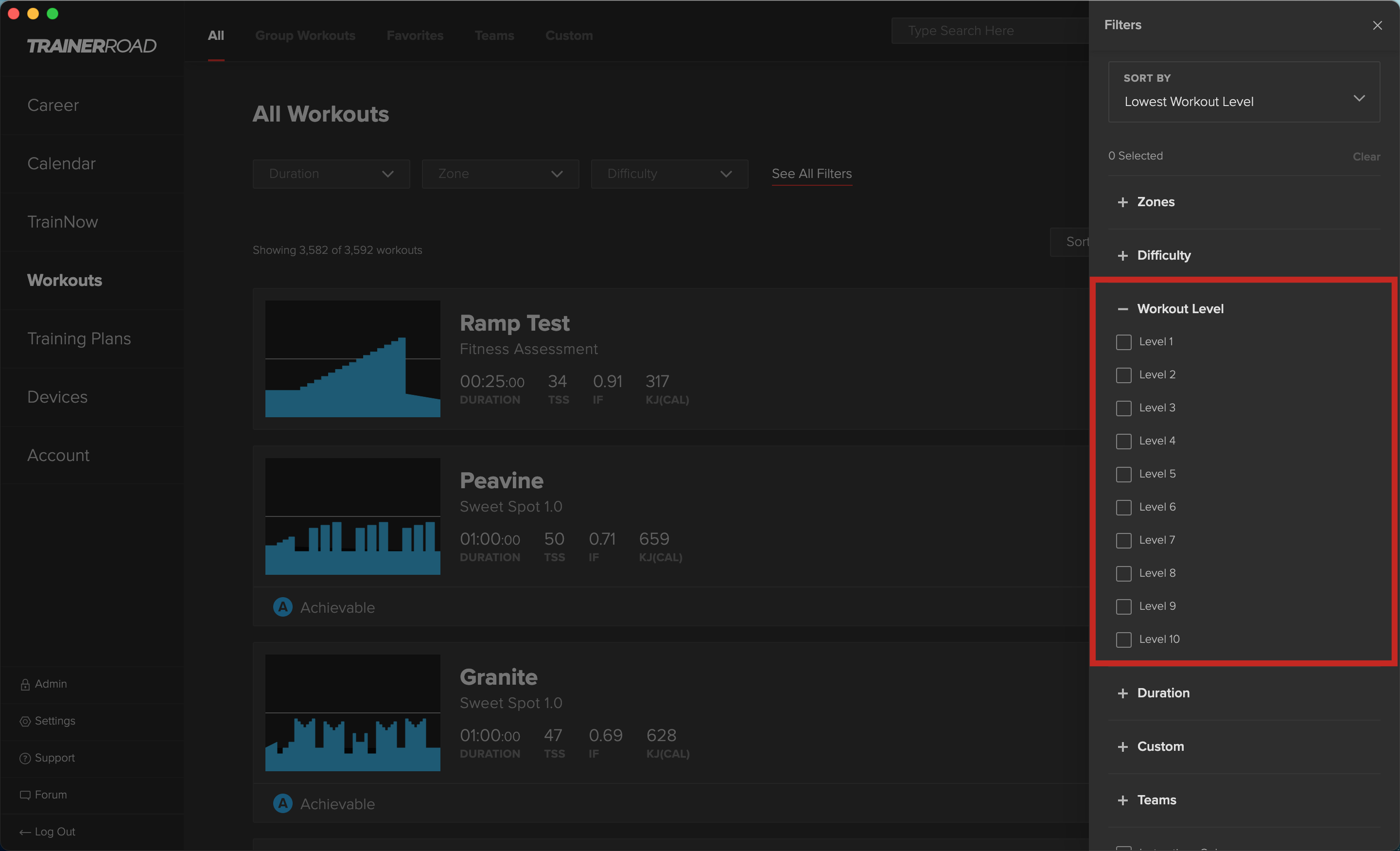Click the Admin lock icon
This screenshot has width=1400, height=851.
pos(25,684)
